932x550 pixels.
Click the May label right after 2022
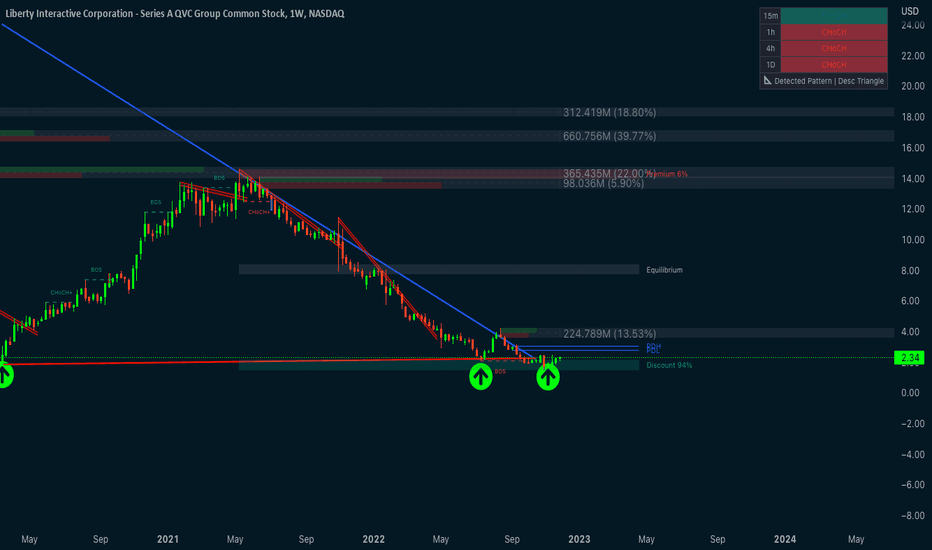[x=440, y=539]
